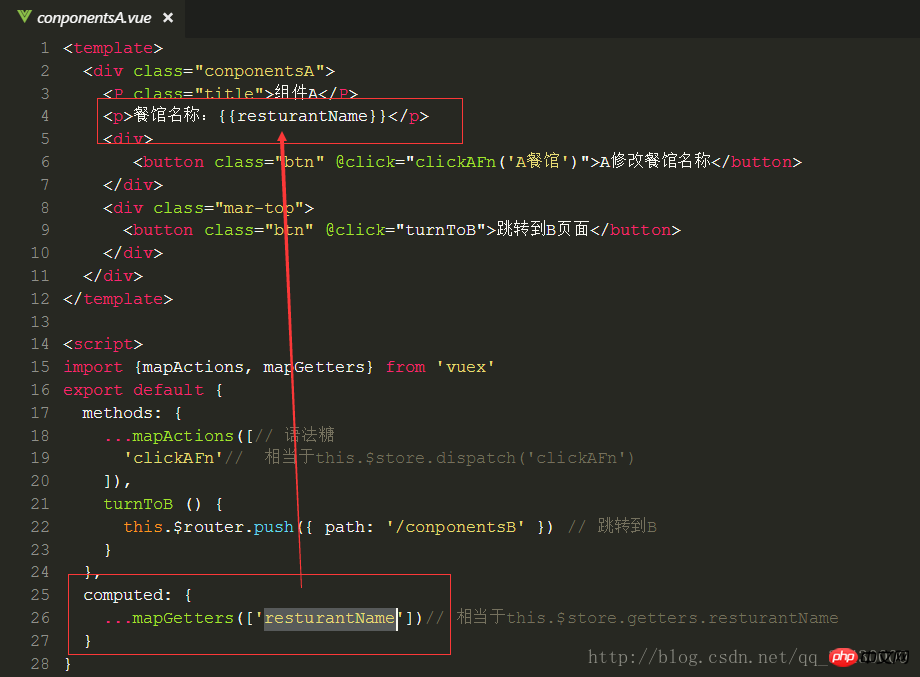920x677 pixels.
Task: Click the methods: property text
Action: point(121,413)
